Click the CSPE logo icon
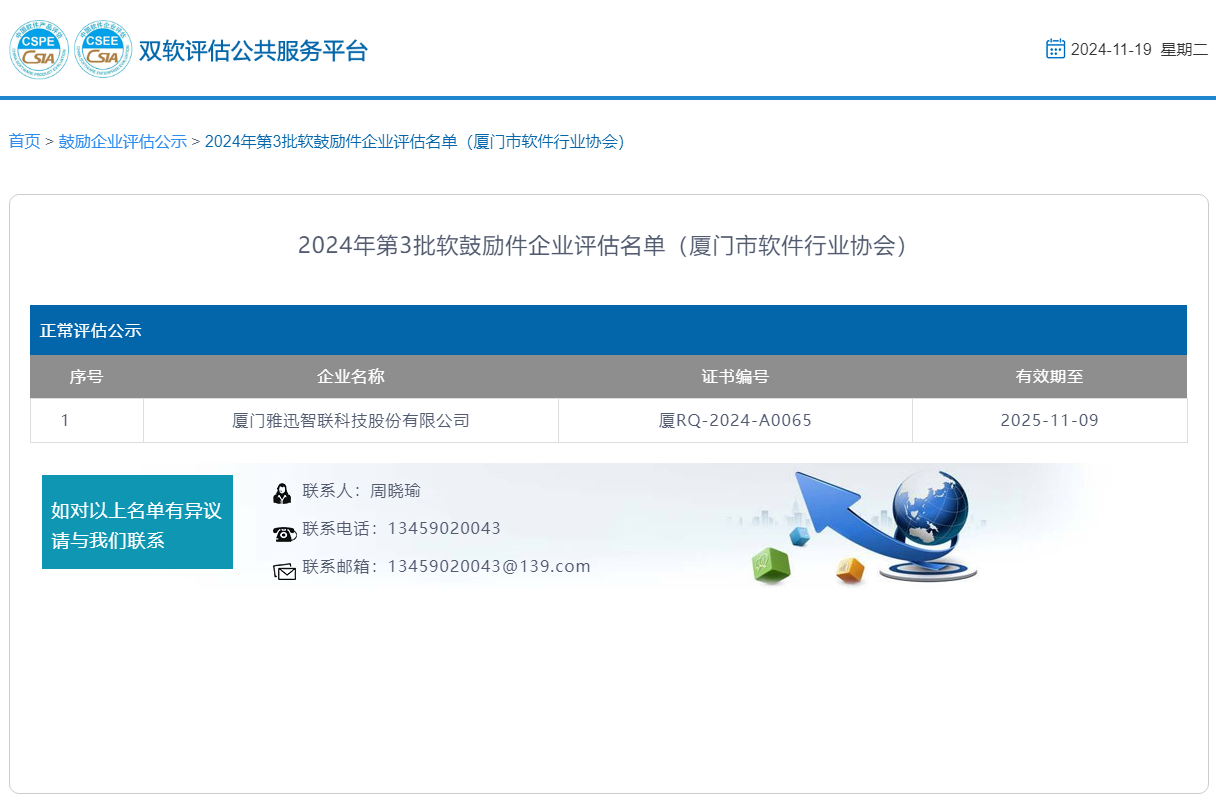Image resolution: width=1216 pixels, height=810 pixels. pyautogui.click(x=39, y=49)
